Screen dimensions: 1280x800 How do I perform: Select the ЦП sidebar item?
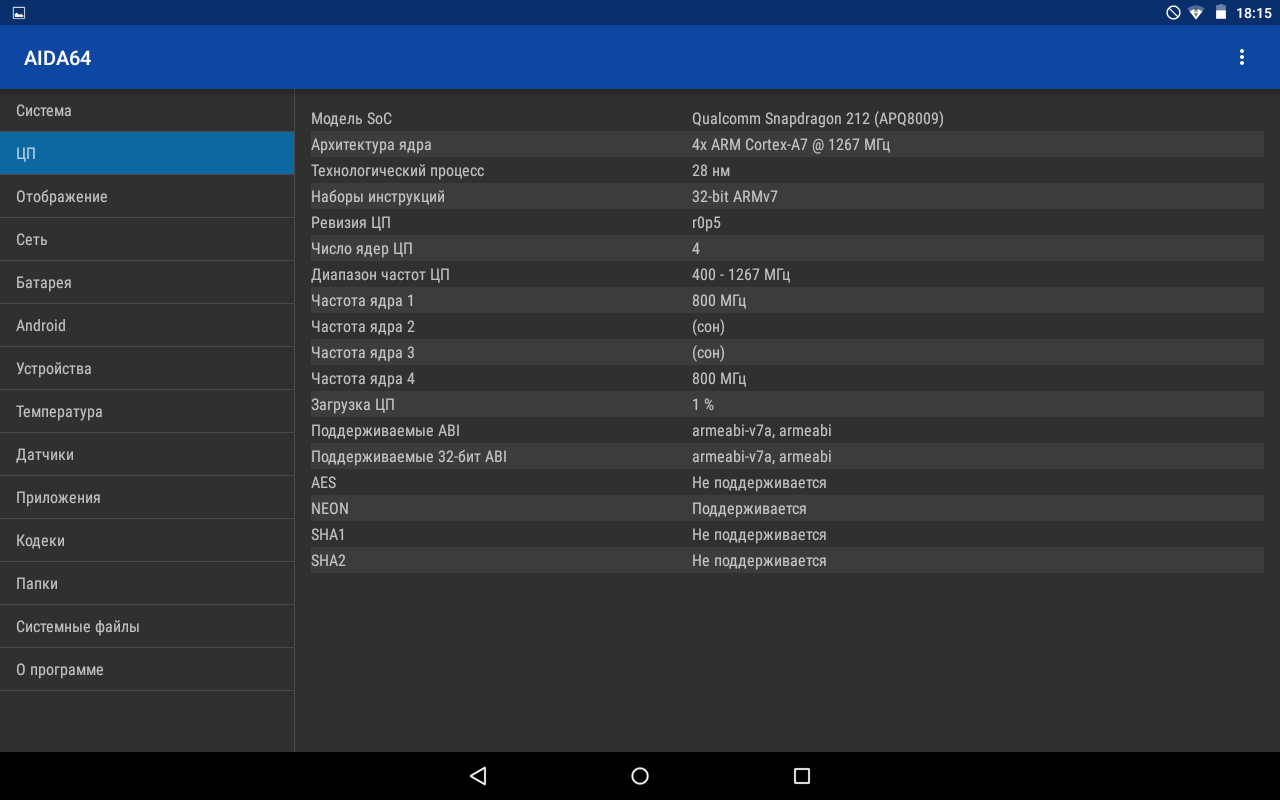[147, 154]
